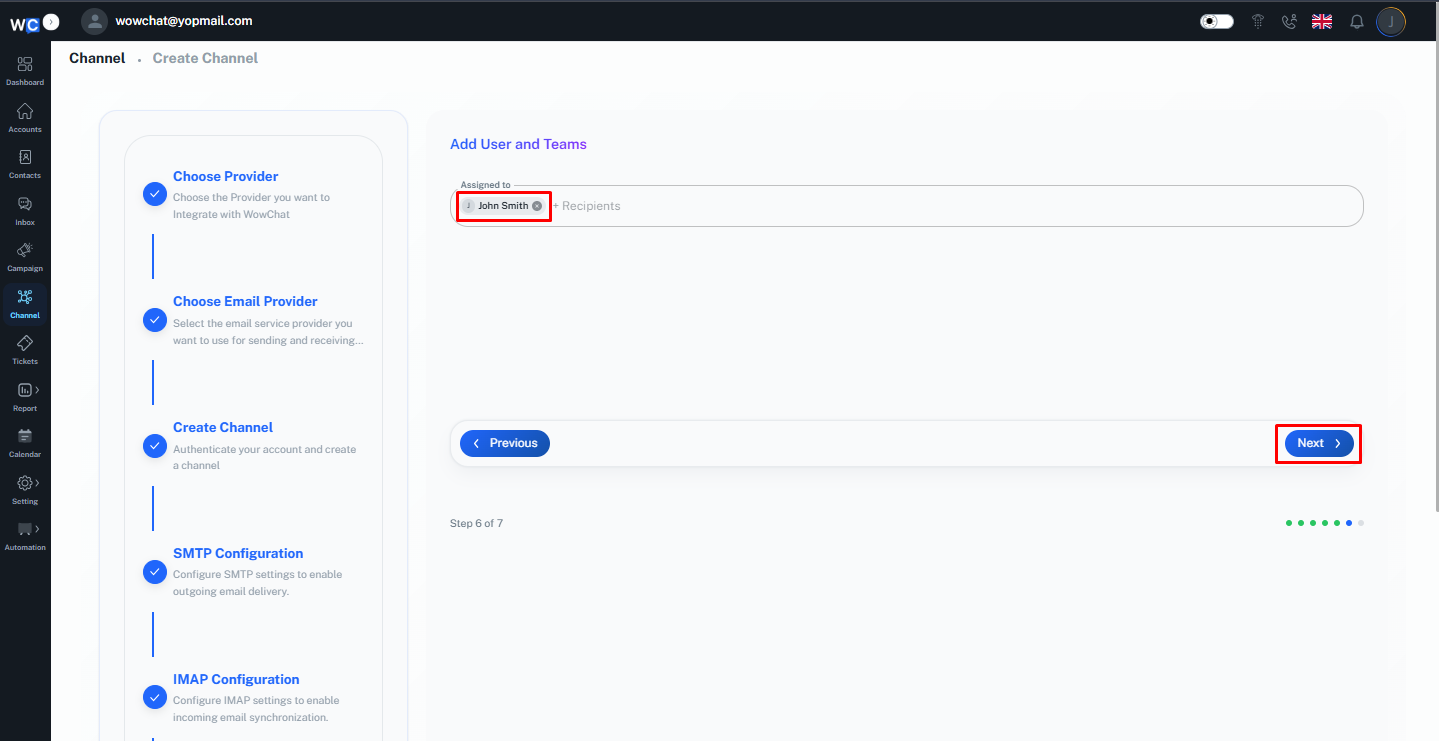Go to Accounts in sidebar
This screenshot has width=1439, height=741.
click(x=25, y=117)
